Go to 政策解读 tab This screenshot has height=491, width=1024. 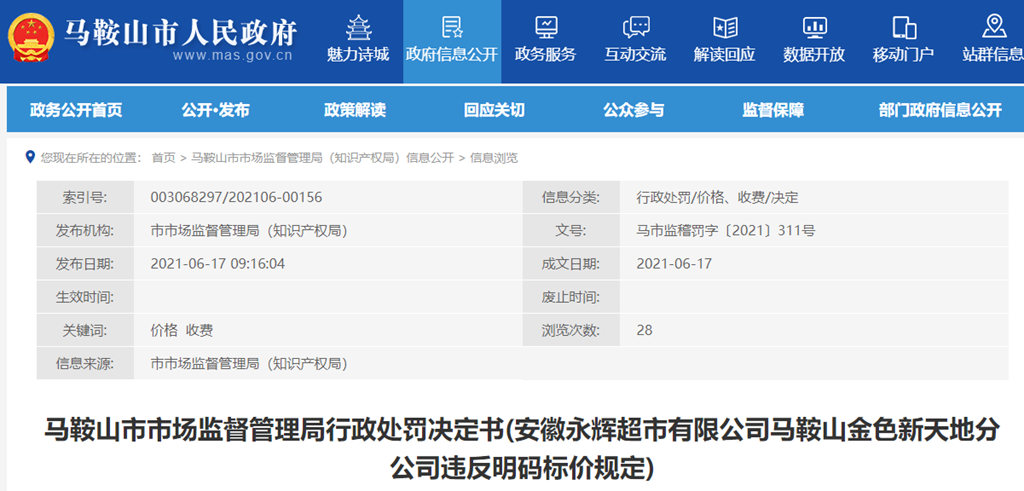(355, 110)
